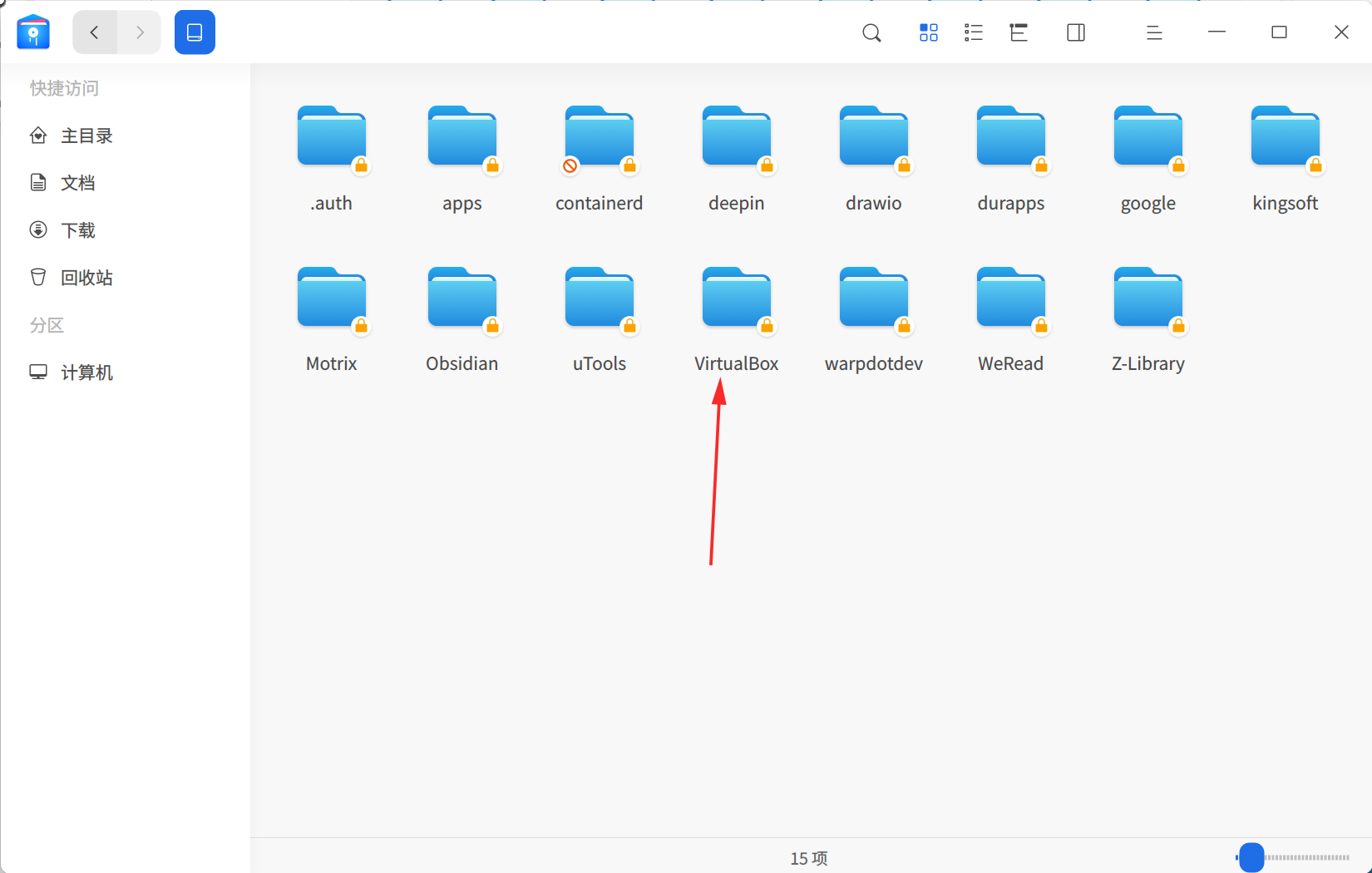1372x873 pixels.
Task: Open the Obsidian folder
Action: 462,298
